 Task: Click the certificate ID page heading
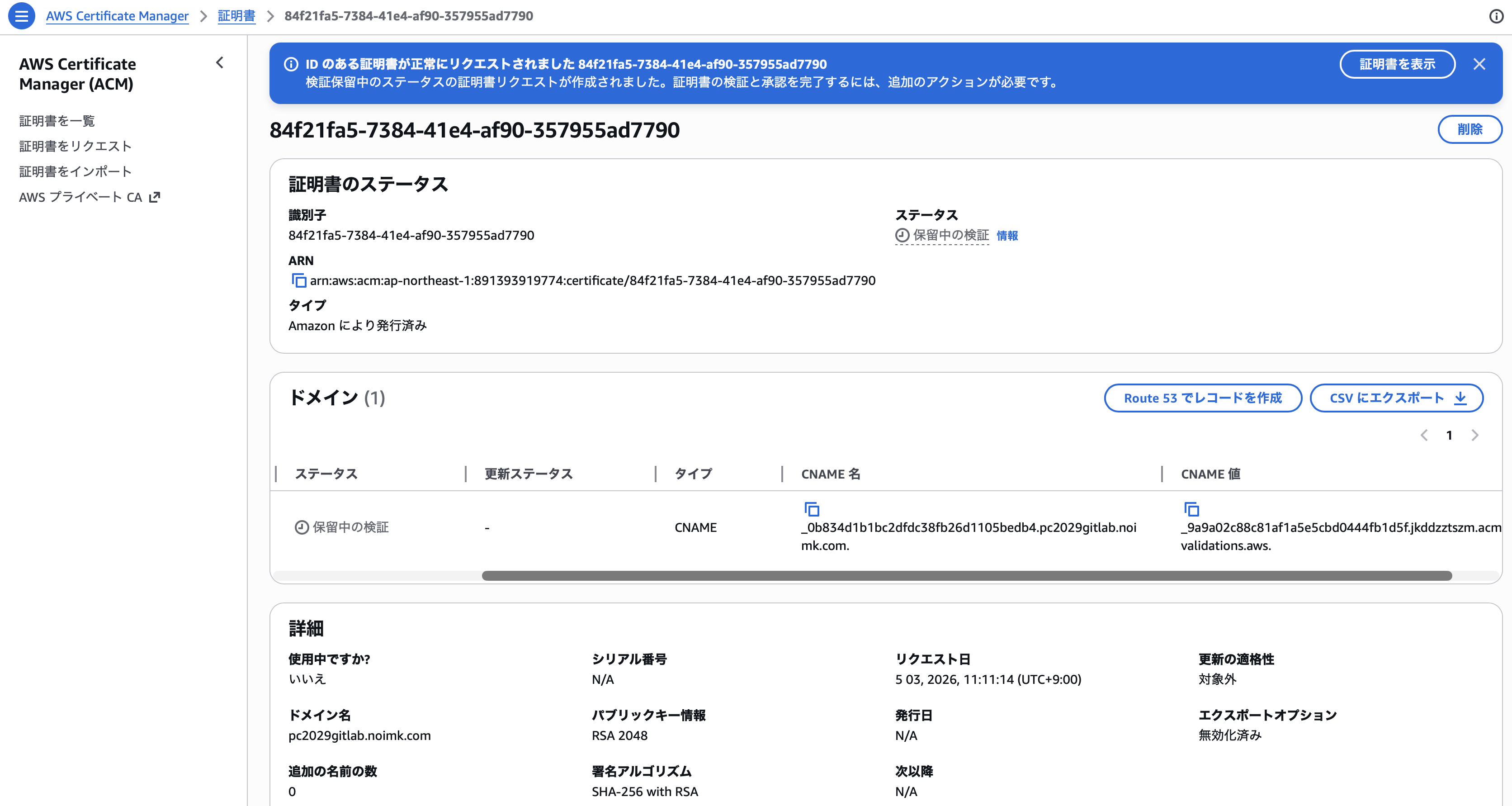click(x=474, y=130)
